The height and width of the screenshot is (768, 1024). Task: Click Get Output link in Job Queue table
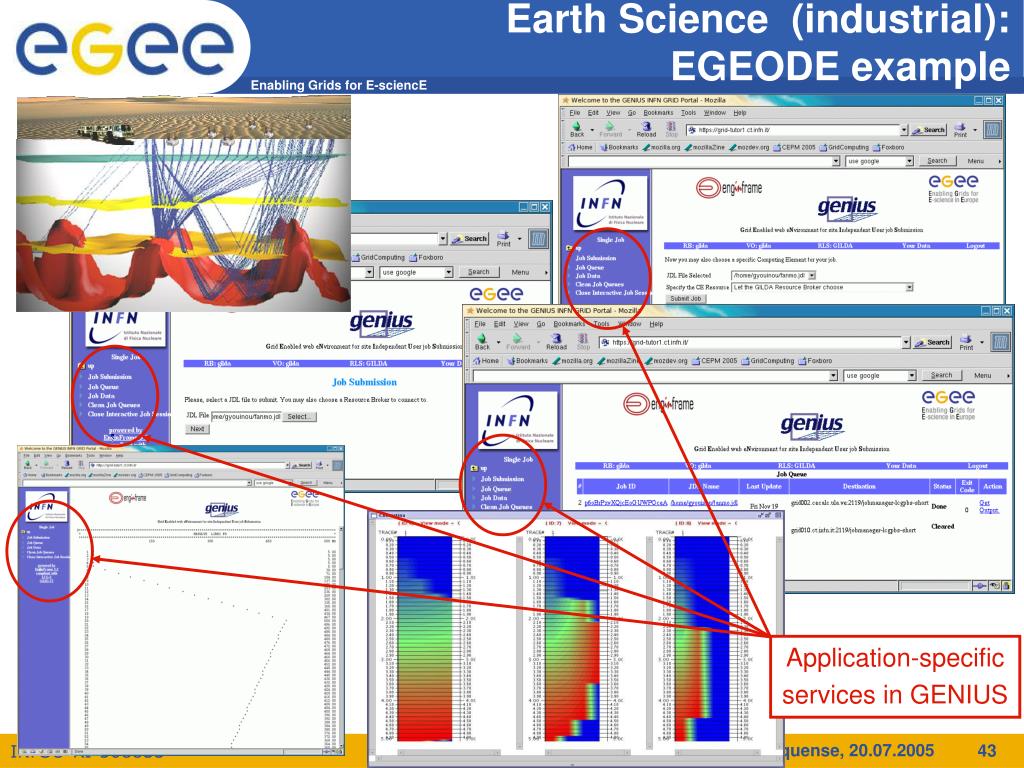(x=988, y=506)
